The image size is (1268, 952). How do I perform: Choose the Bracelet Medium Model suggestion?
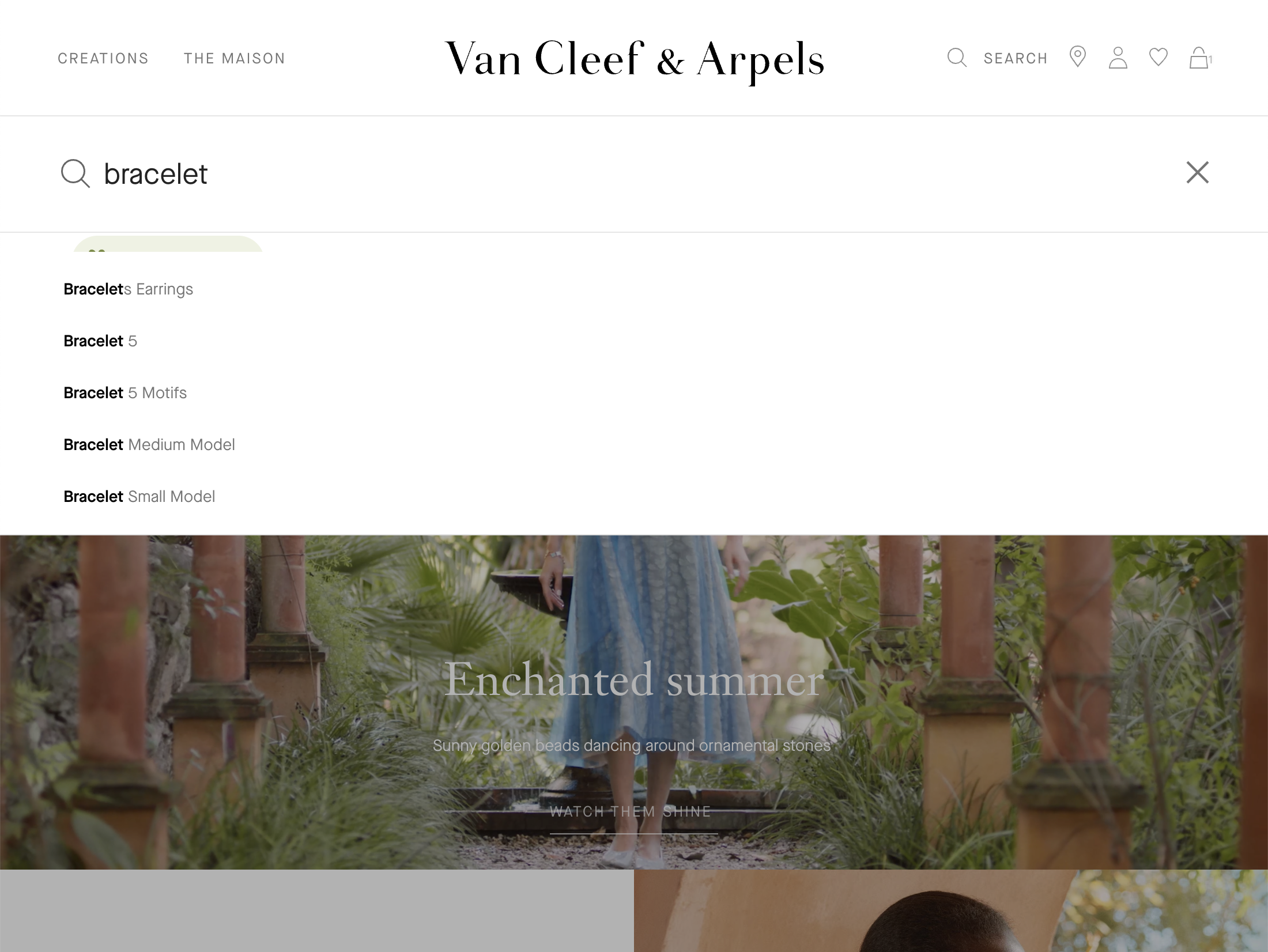149,445
